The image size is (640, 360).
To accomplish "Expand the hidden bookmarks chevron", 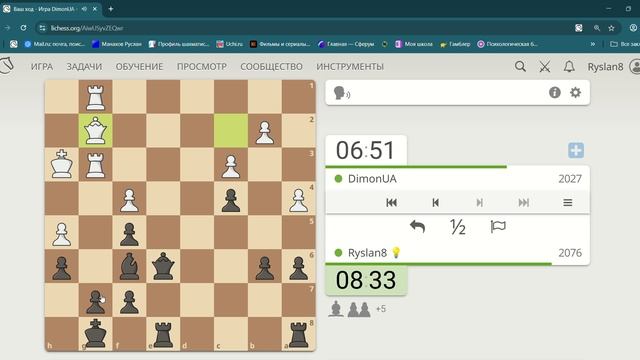I will click(x=593, y=44).
